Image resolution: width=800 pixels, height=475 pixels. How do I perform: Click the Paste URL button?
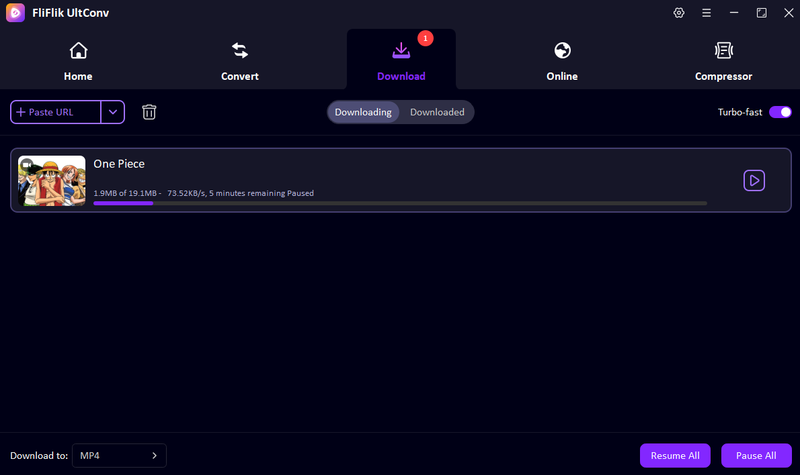point(56,112)
